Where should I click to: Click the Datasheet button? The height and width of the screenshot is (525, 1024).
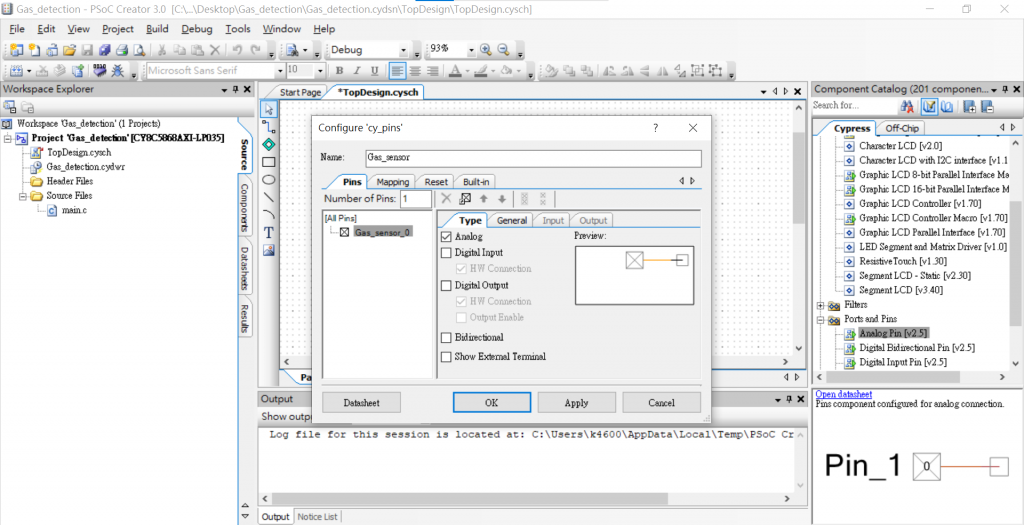(x=361, y=403)
